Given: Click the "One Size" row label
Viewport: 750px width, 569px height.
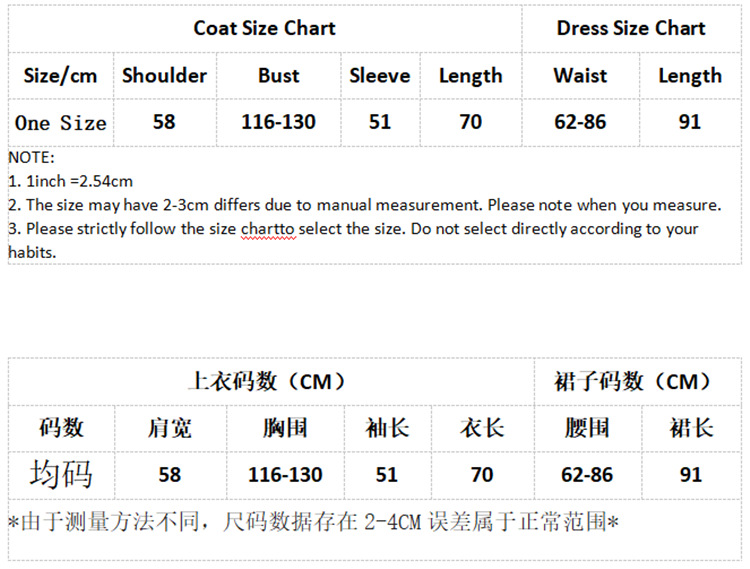Looking at the screenshot, I should point(60,123).
